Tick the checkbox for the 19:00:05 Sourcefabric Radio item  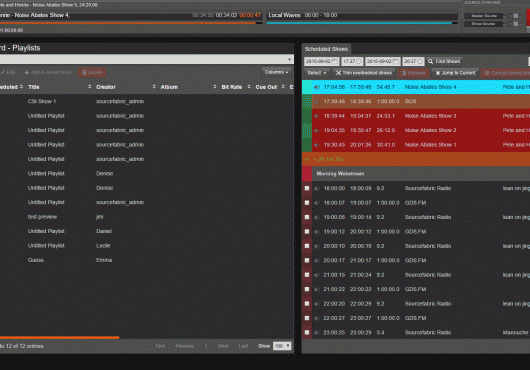[x=307, y=217]
